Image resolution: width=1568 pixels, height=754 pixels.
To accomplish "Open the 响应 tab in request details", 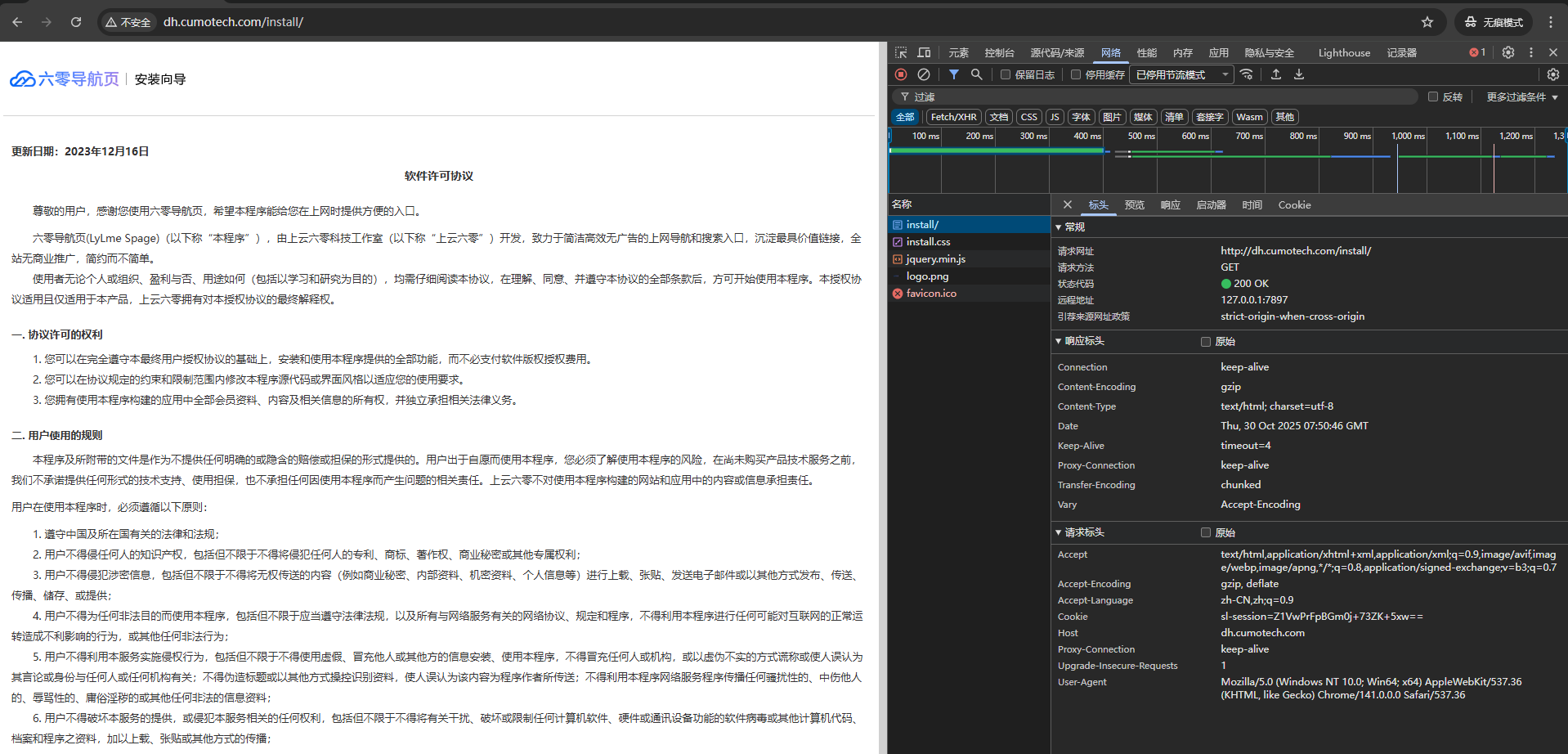I will point(1170,205).
